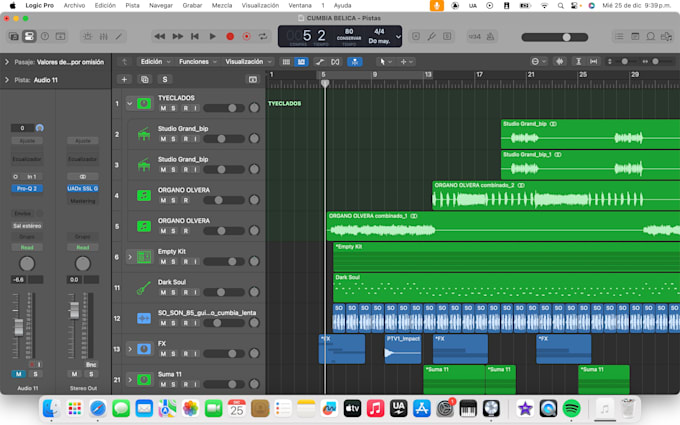Viewport: 680px width, 425px height.
Task: Click the Pro-Q 2 plugin slot
Action: 27,189
